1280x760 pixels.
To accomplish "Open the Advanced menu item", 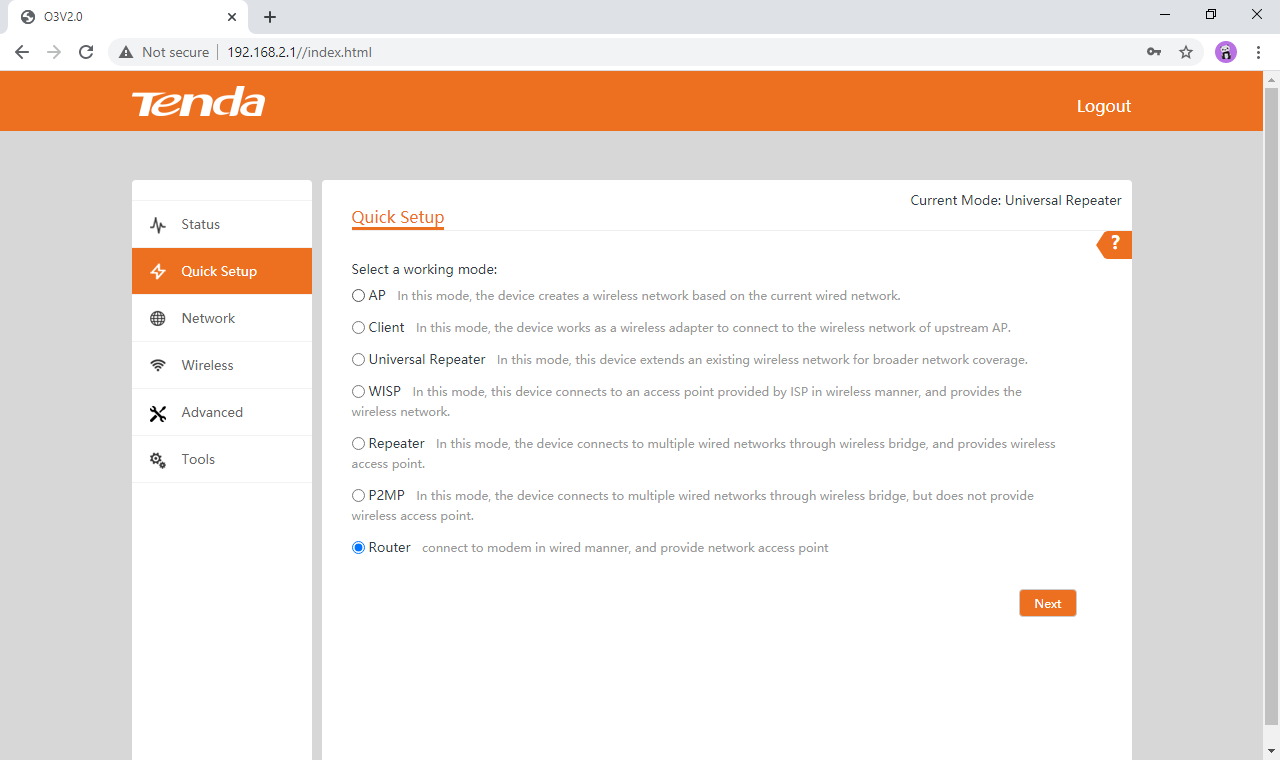I will coord(222,412).
